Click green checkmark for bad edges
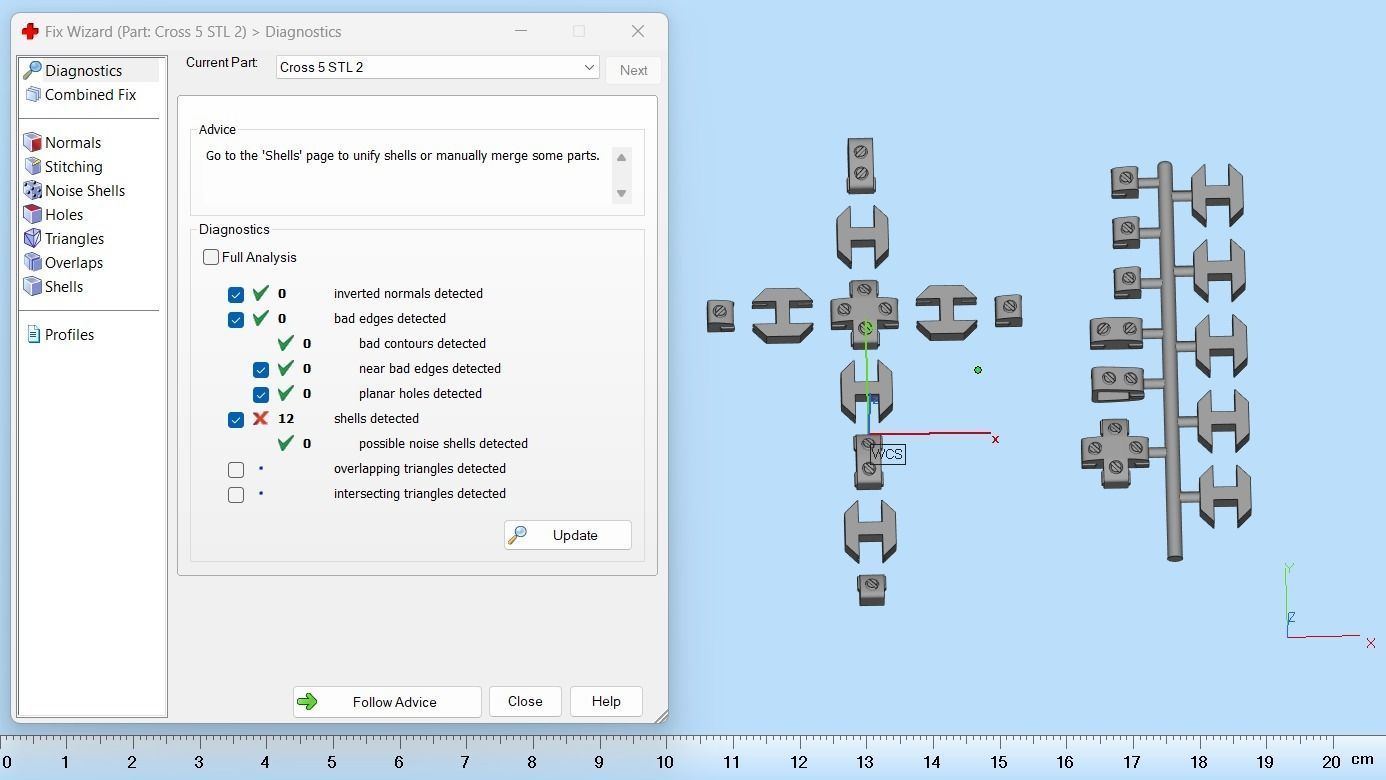The height and width of the screenshot is (780, 1386). (x=261, y=318)
